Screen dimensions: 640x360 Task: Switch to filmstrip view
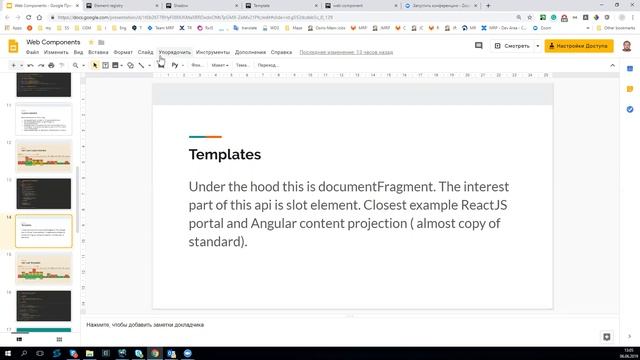coord(19,339)
